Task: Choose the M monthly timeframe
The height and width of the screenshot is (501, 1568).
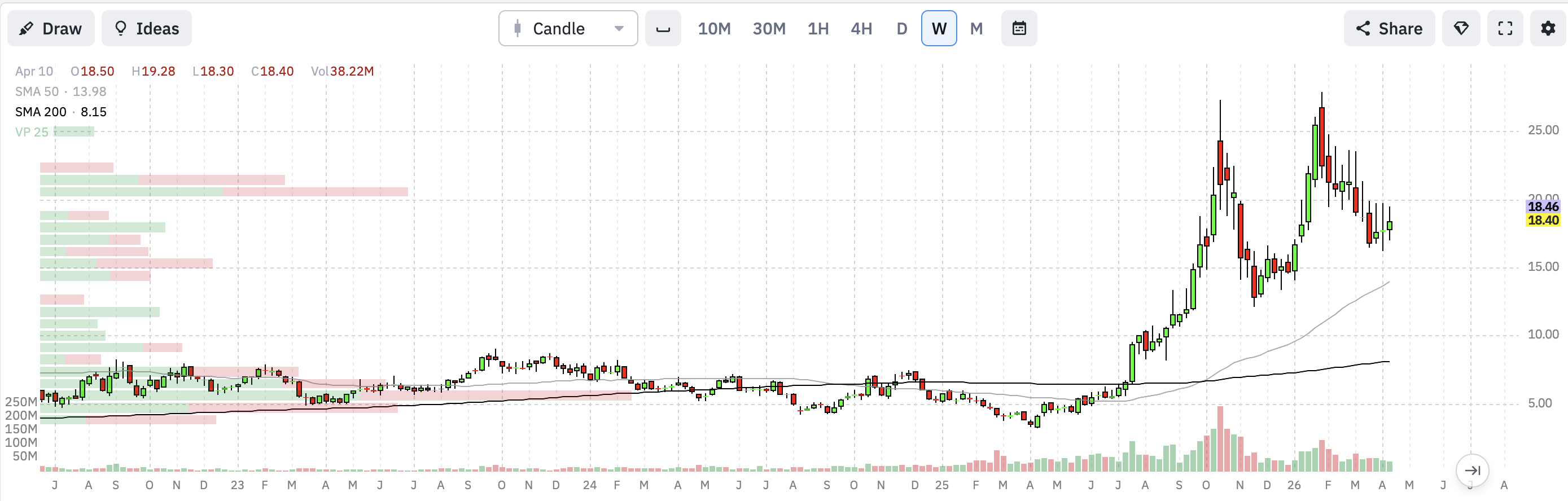Action: click(x=976, y=29)
